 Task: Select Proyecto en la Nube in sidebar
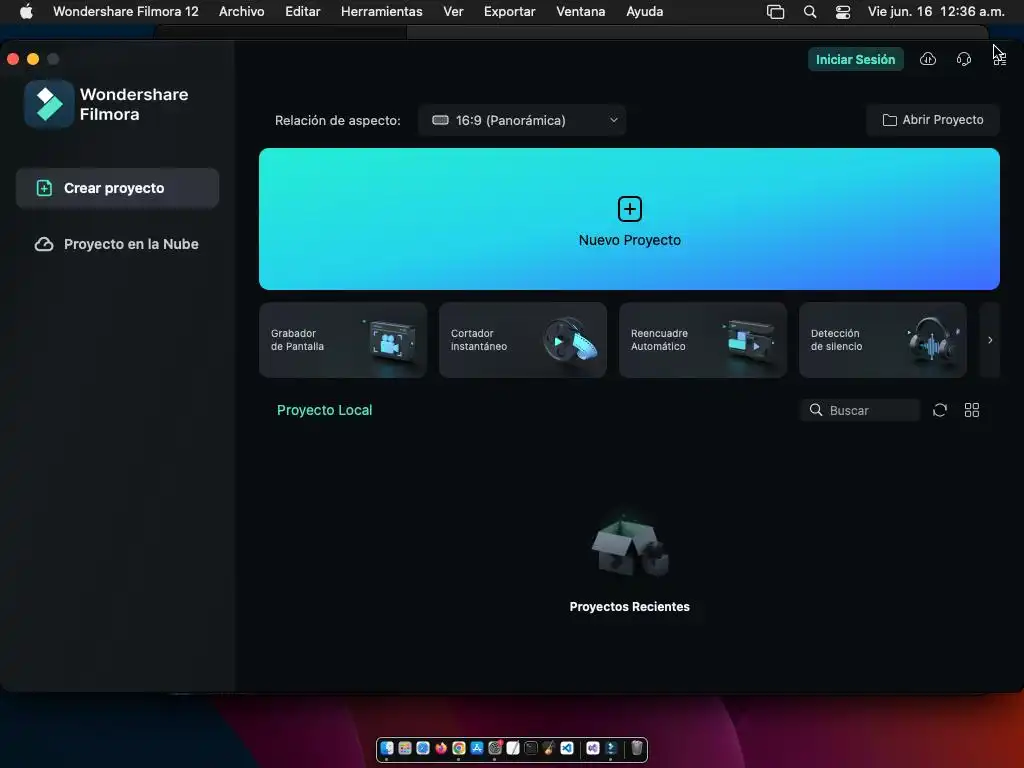(118, 244)
